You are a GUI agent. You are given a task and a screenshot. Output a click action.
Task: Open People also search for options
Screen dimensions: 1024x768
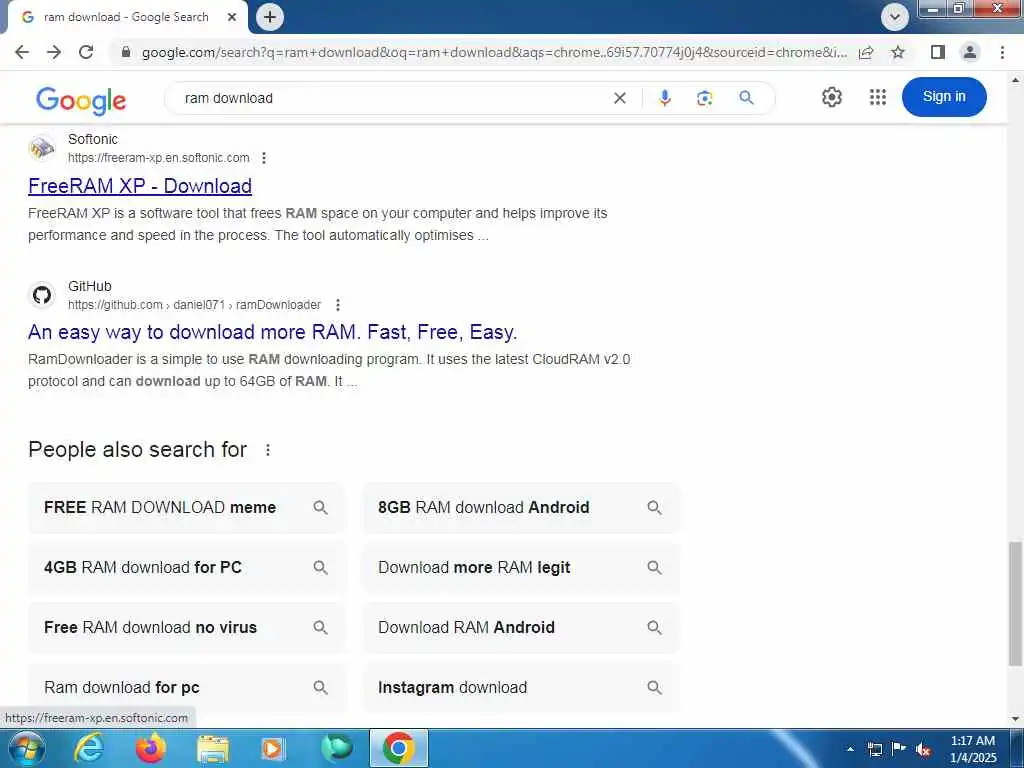[x=268, y=450]
